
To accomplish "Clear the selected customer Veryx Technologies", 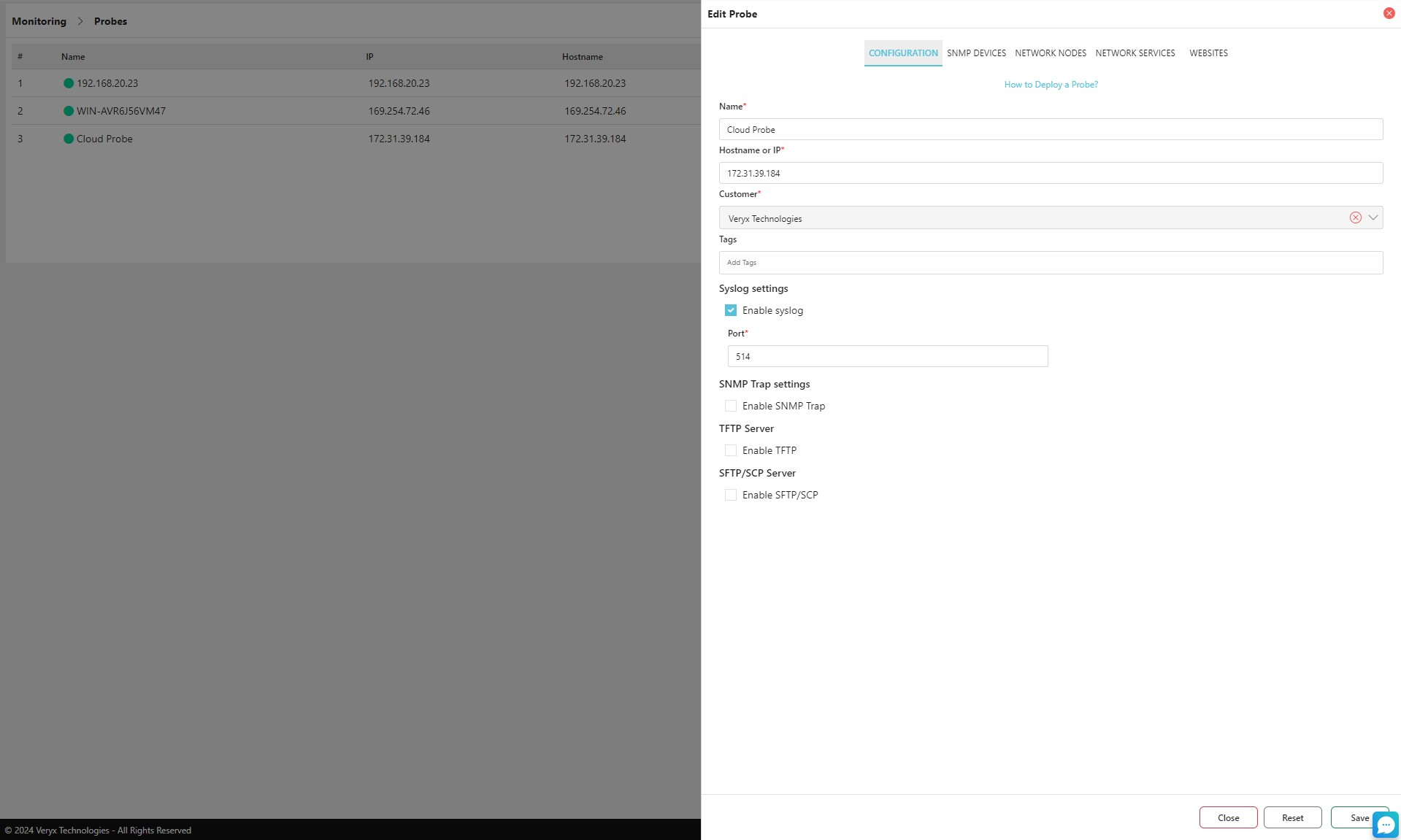I will [1355, 217].
